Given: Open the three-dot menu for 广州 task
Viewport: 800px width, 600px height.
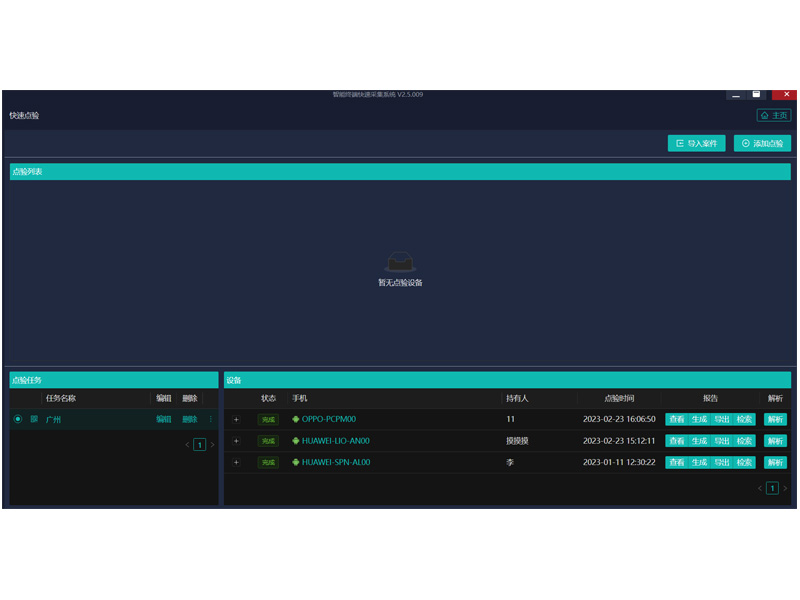Looking at the screenshot, I should pyautogui.click(x=210, y=419).
